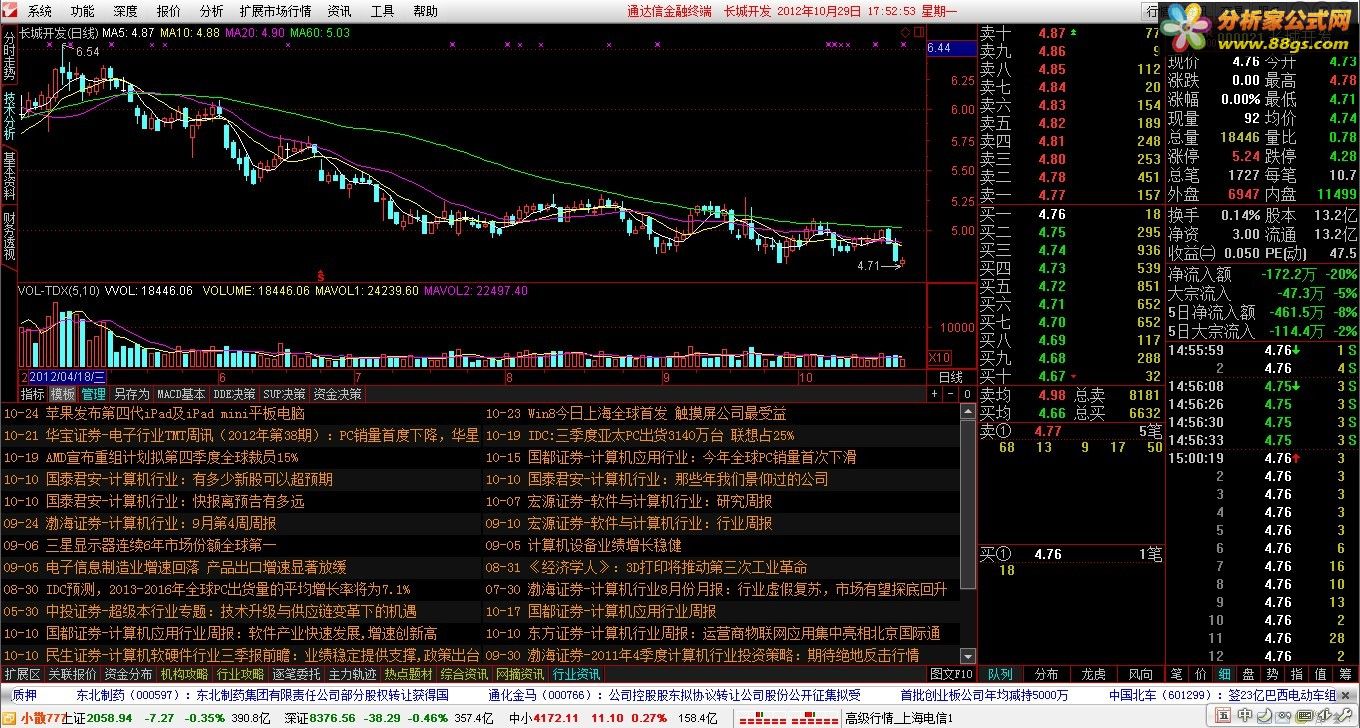Click the 图文F10 tab
The height and width of the screenshot is (728, 1360).
click(x=951, y=674)
